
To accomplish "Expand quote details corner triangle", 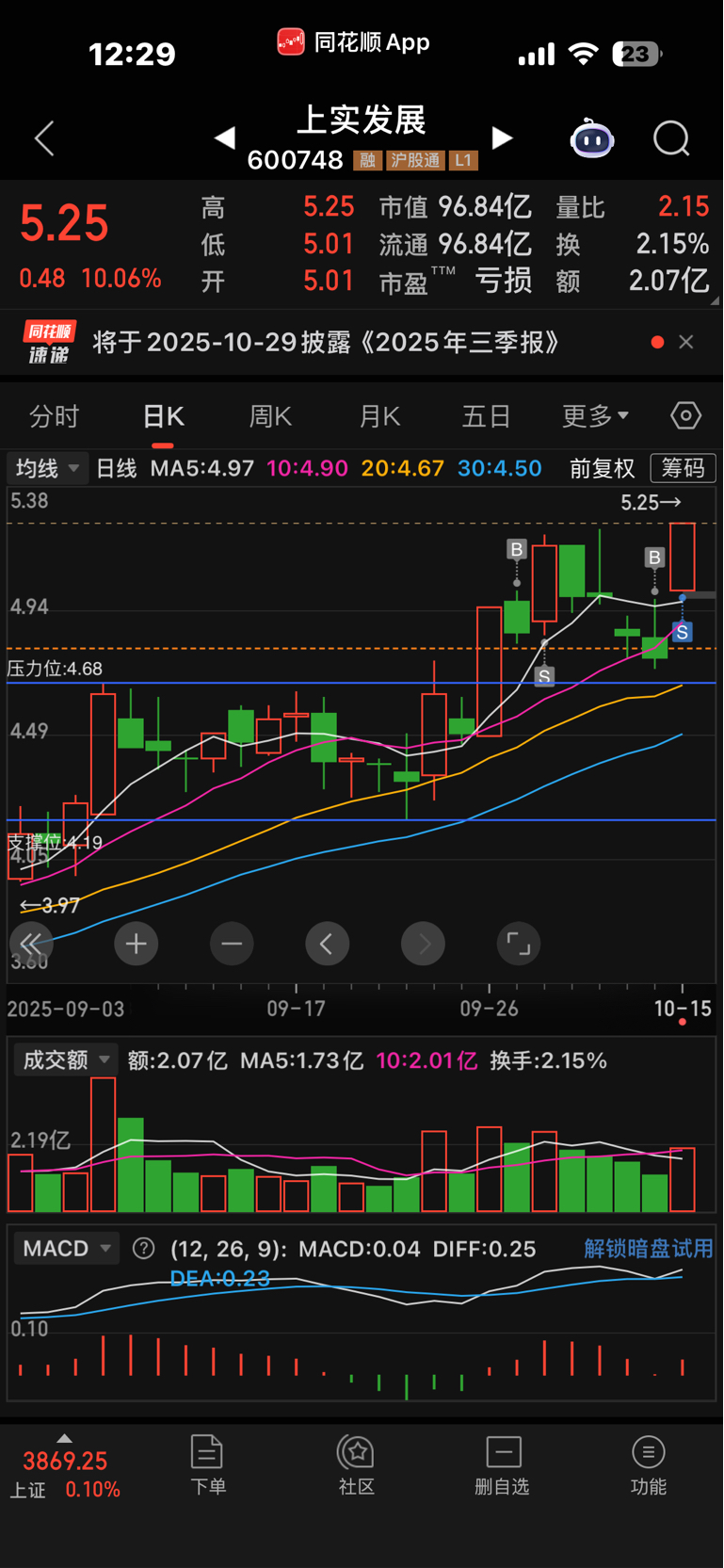I will tap(715, 301).
